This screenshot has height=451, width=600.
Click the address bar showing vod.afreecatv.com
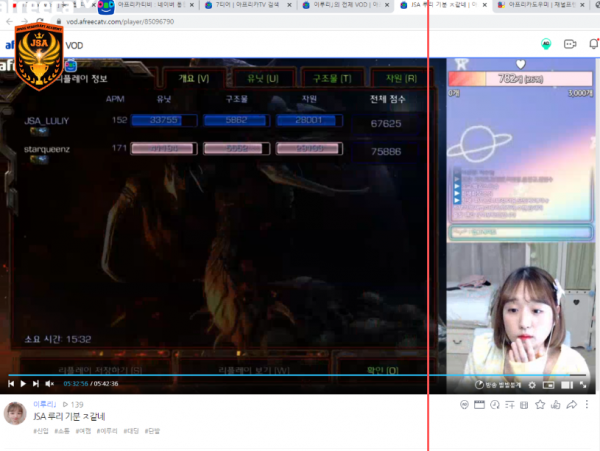(x=120, y=22)
